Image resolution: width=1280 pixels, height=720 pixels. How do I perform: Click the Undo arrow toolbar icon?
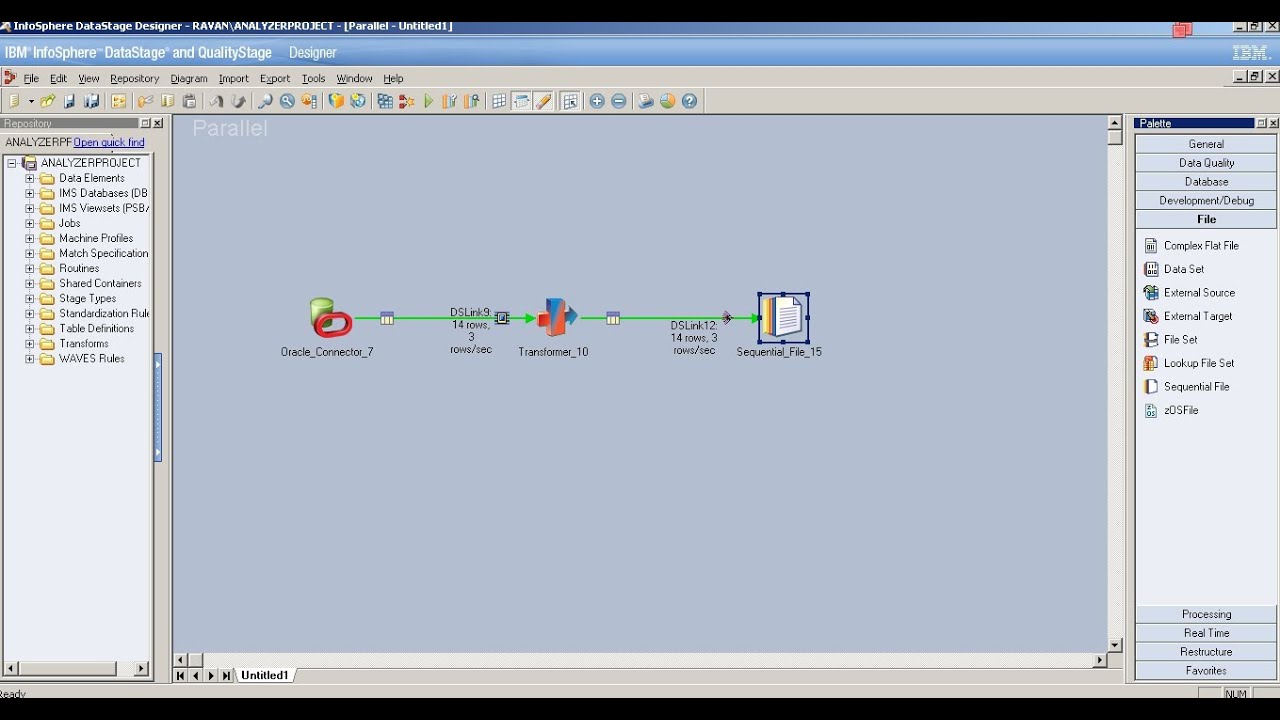[x=216, y=101]
